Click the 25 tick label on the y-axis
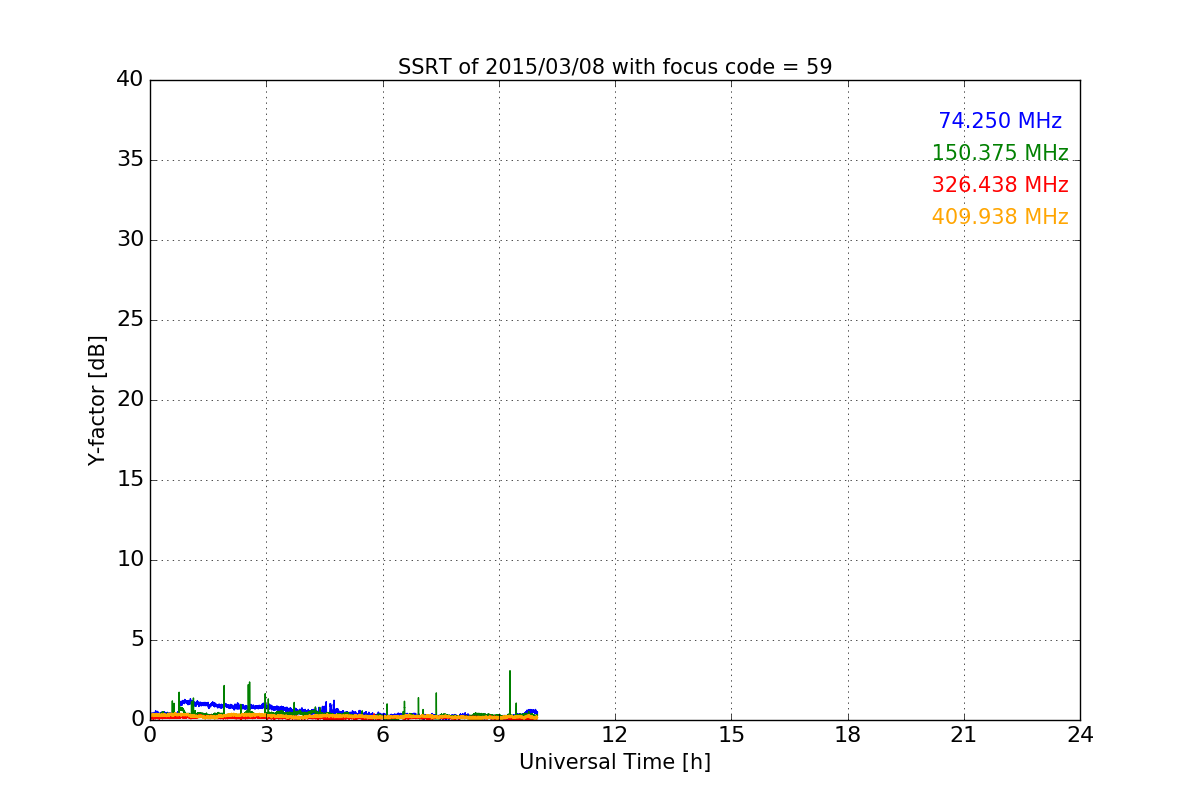The image size is (1200, 800). coord(130,320)
